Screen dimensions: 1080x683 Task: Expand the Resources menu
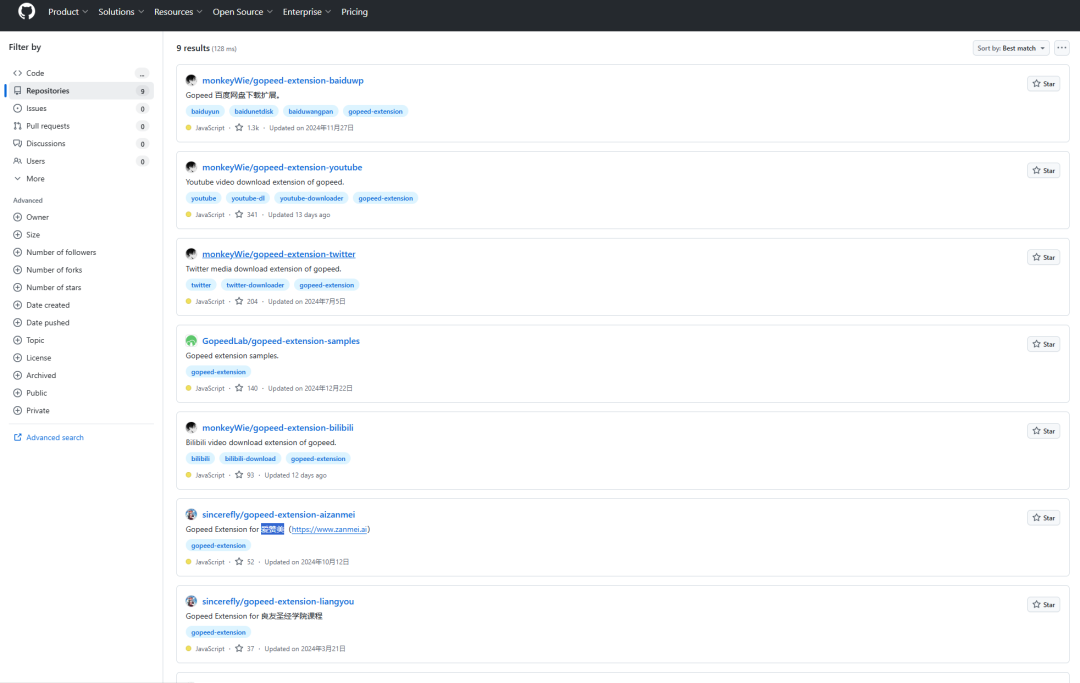coord(178,12)
